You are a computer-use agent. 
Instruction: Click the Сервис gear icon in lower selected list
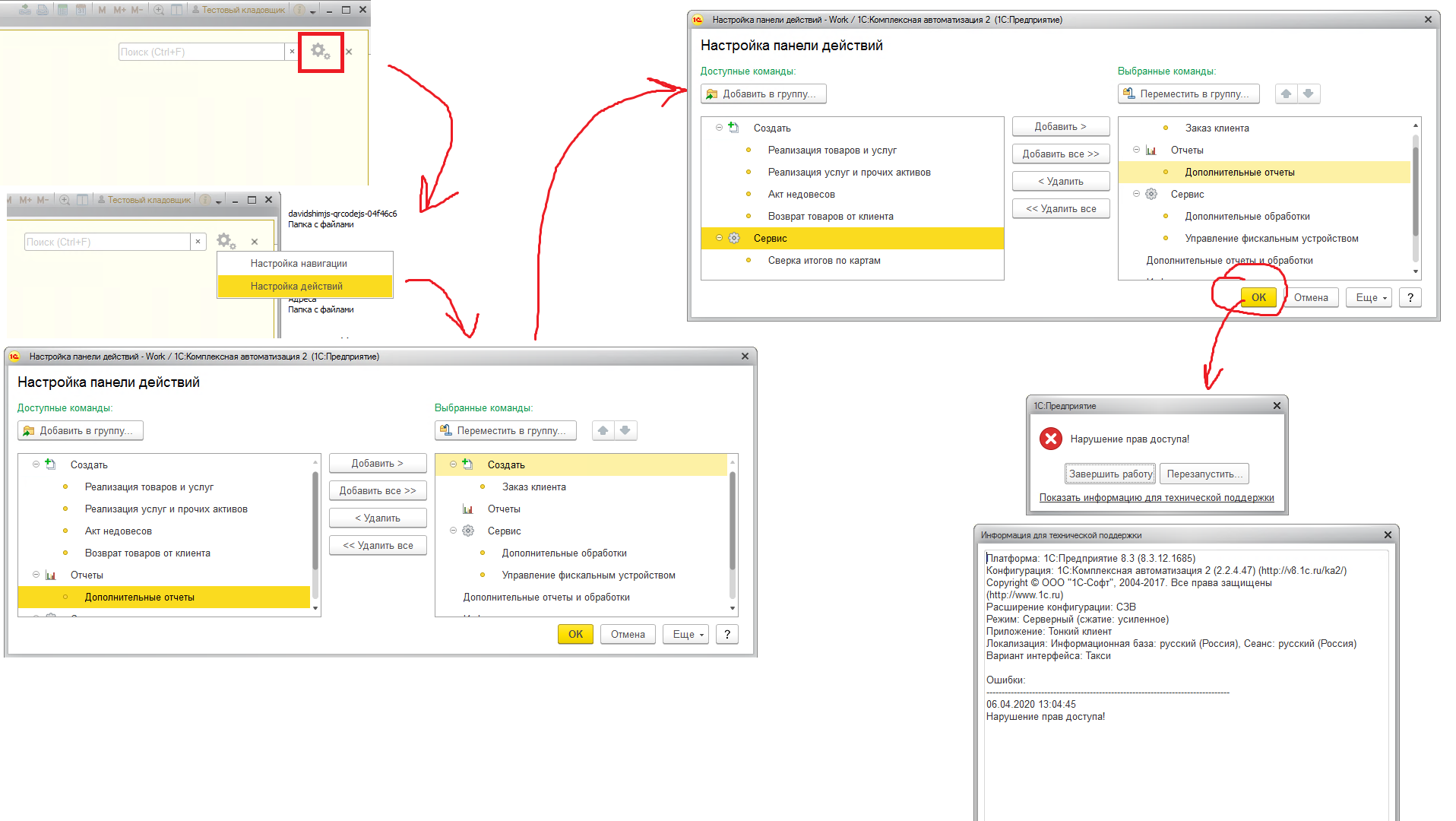click(468, 531)
